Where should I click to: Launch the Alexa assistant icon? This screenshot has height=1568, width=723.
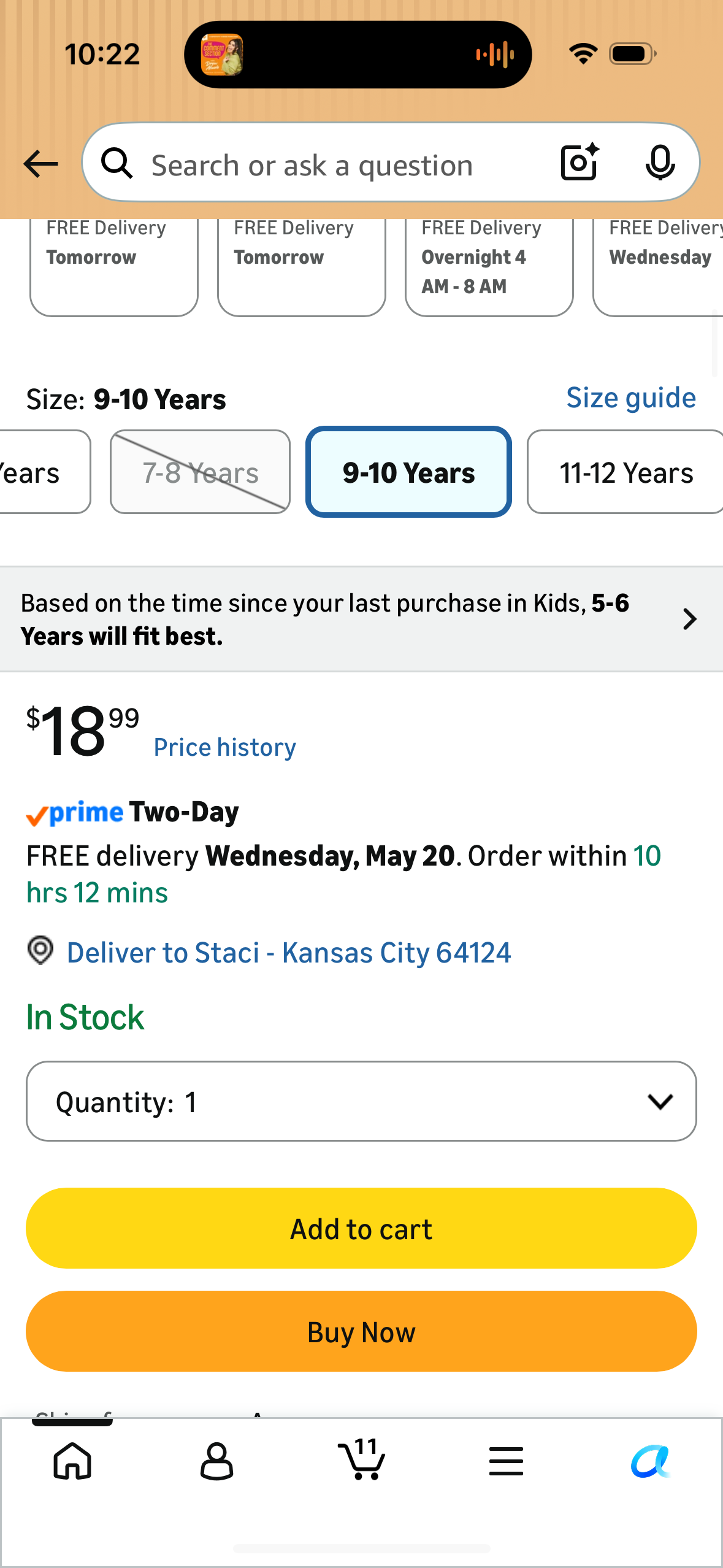click(x=651, y=1461)
